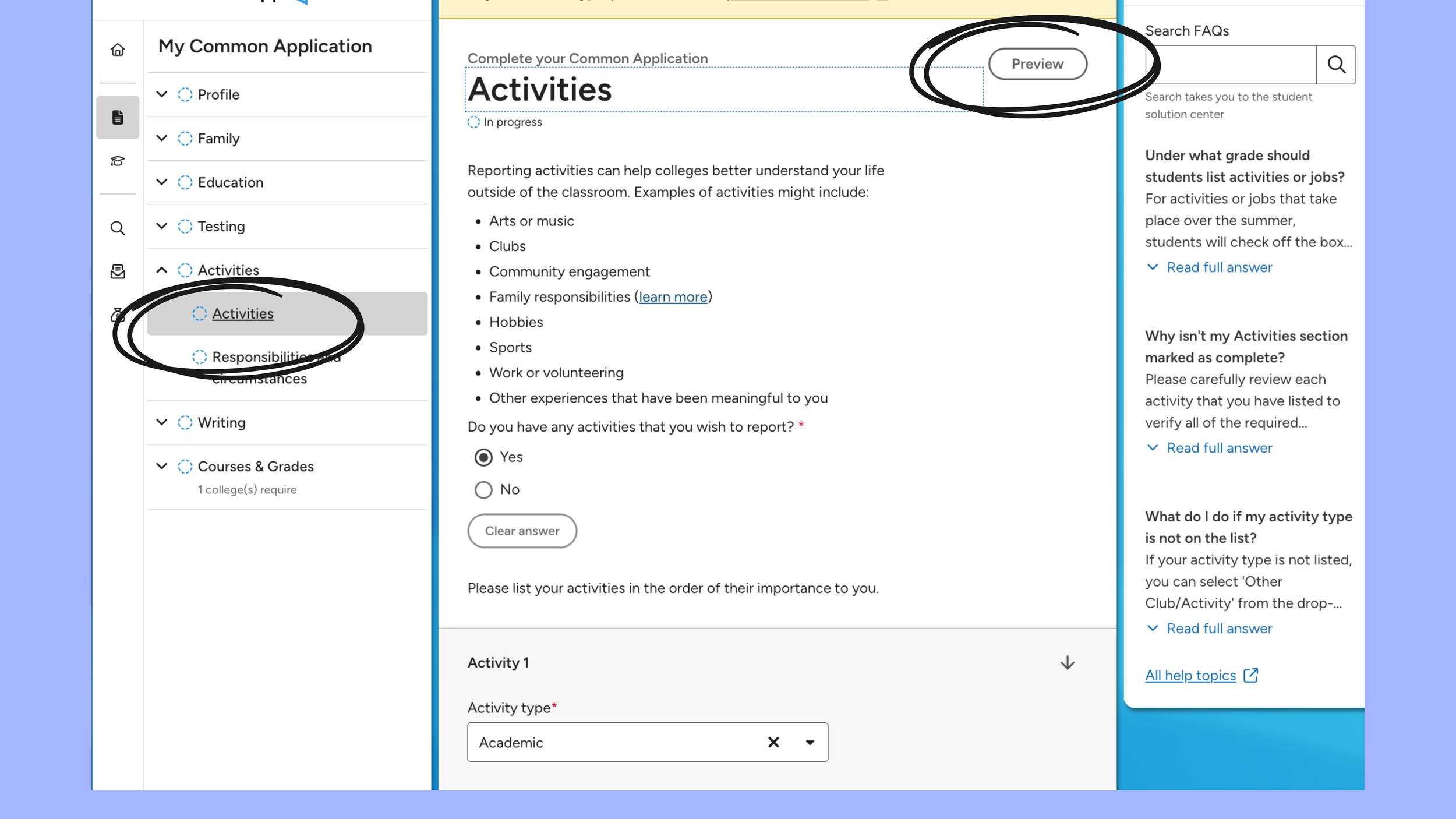1456x819 pixels.
Task: Open the Writing section in sidebar
Action: (221, 422)
